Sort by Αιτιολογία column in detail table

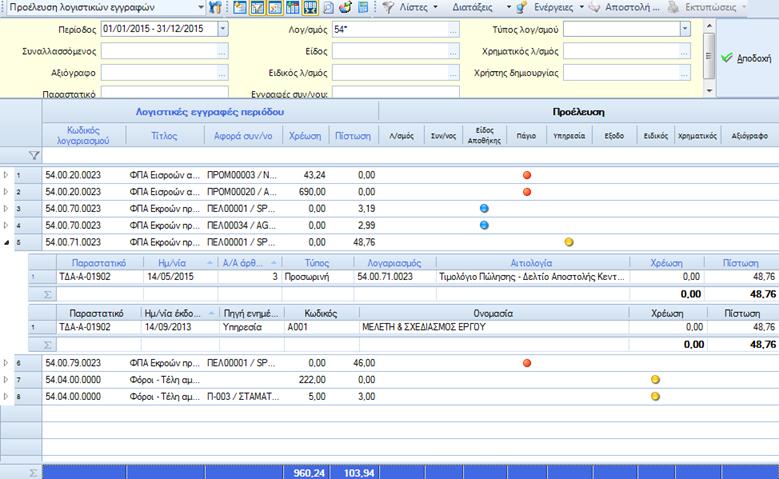[532, 263]
